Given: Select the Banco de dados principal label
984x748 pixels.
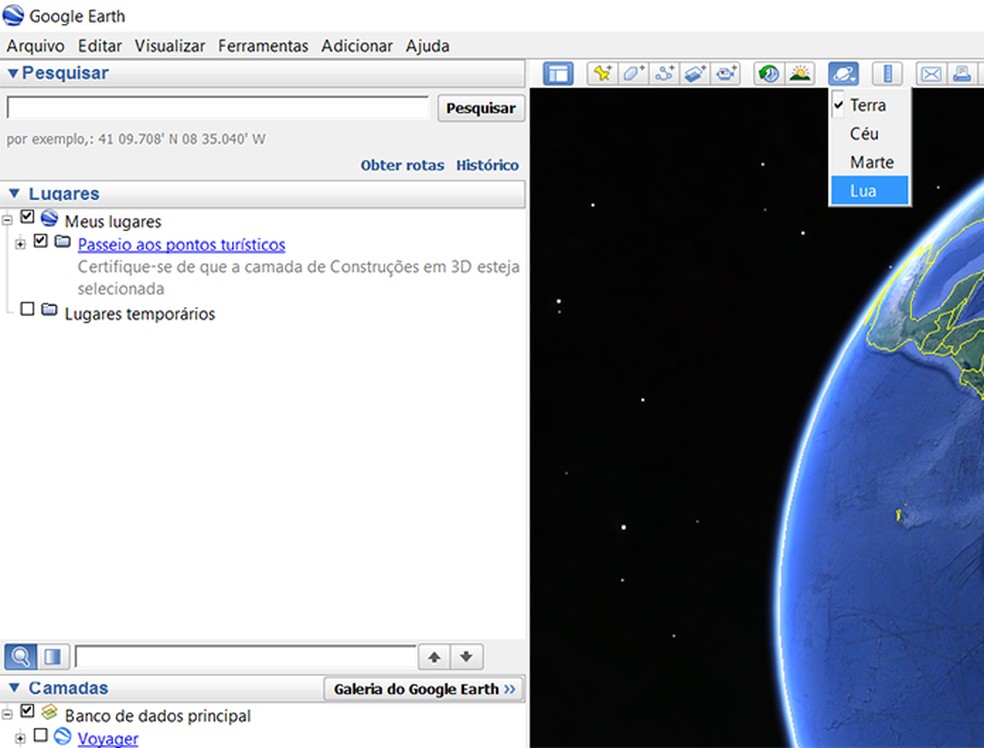Looking at the screenshot, I should tap(158, 716).
